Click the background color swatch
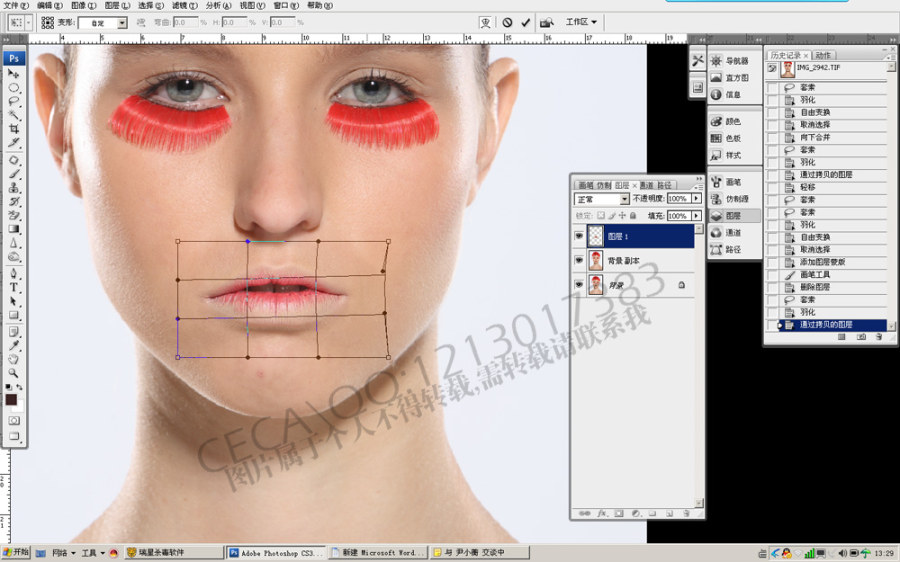Image resolution: width=900 pixels, height=562 pixels. (18, 406)
